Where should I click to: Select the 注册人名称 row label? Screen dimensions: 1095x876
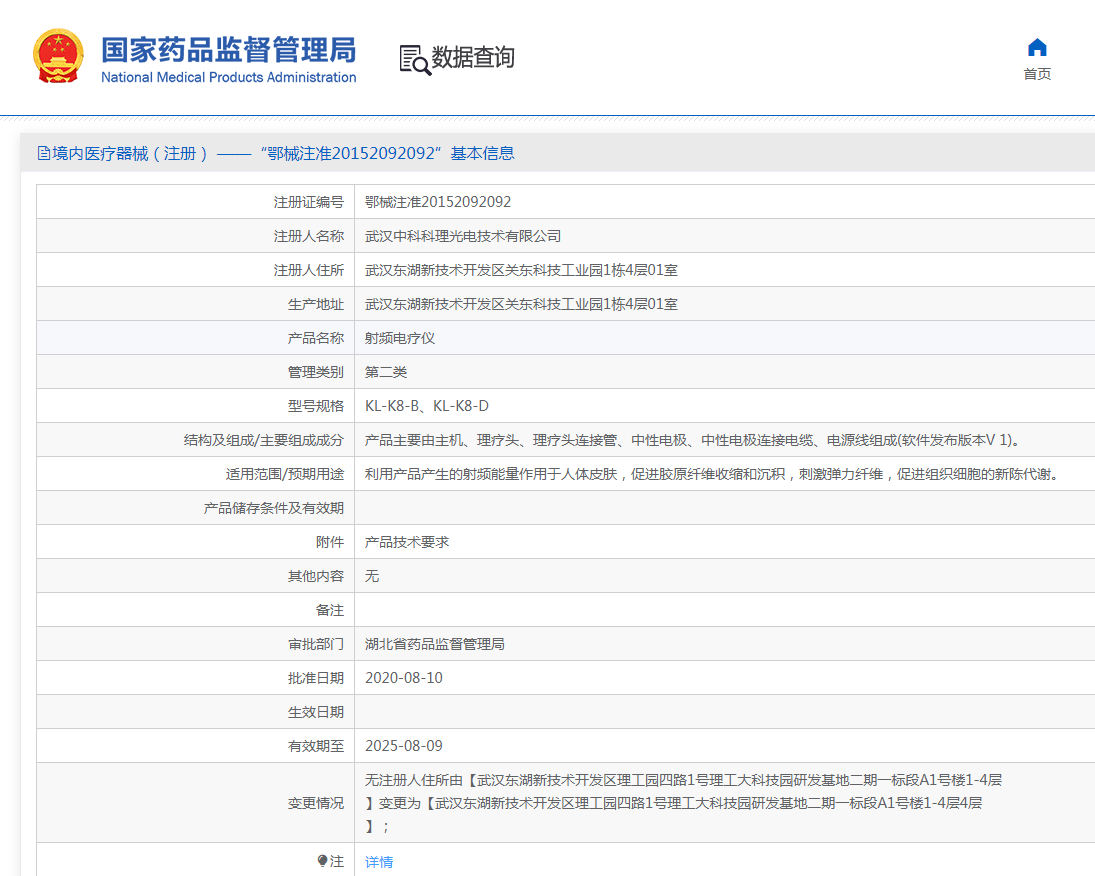(309, 236)
